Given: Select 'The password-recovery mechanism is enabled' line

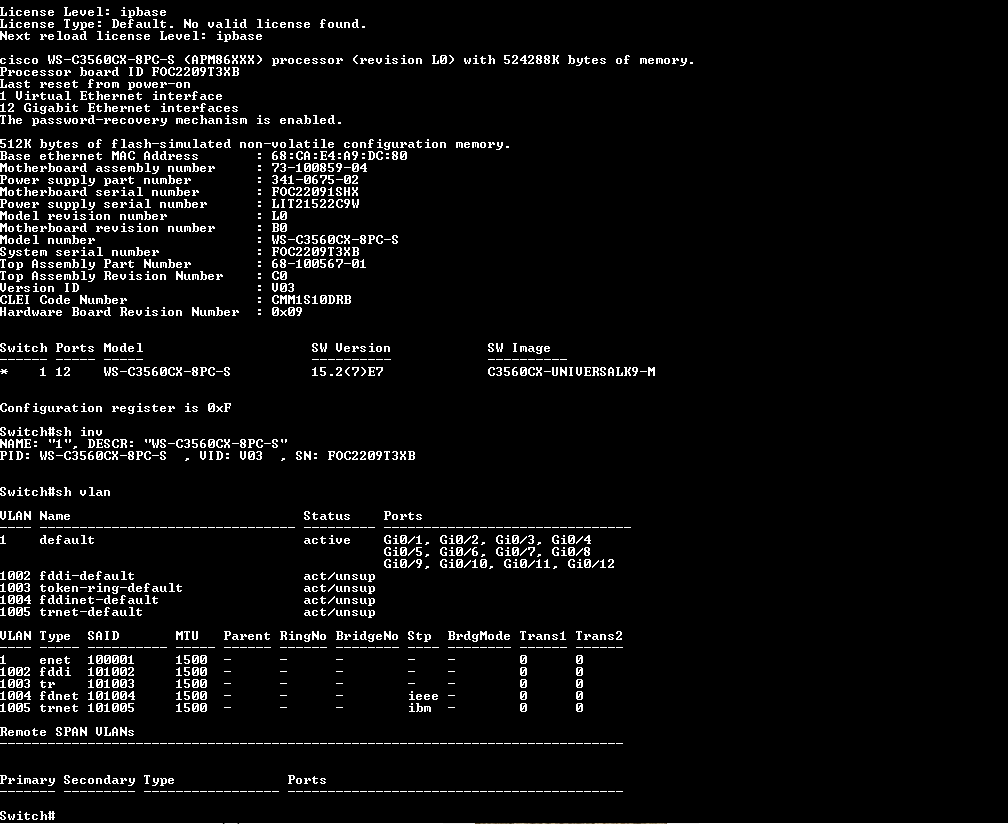Looking at the screenshot, I should (171, 120).
